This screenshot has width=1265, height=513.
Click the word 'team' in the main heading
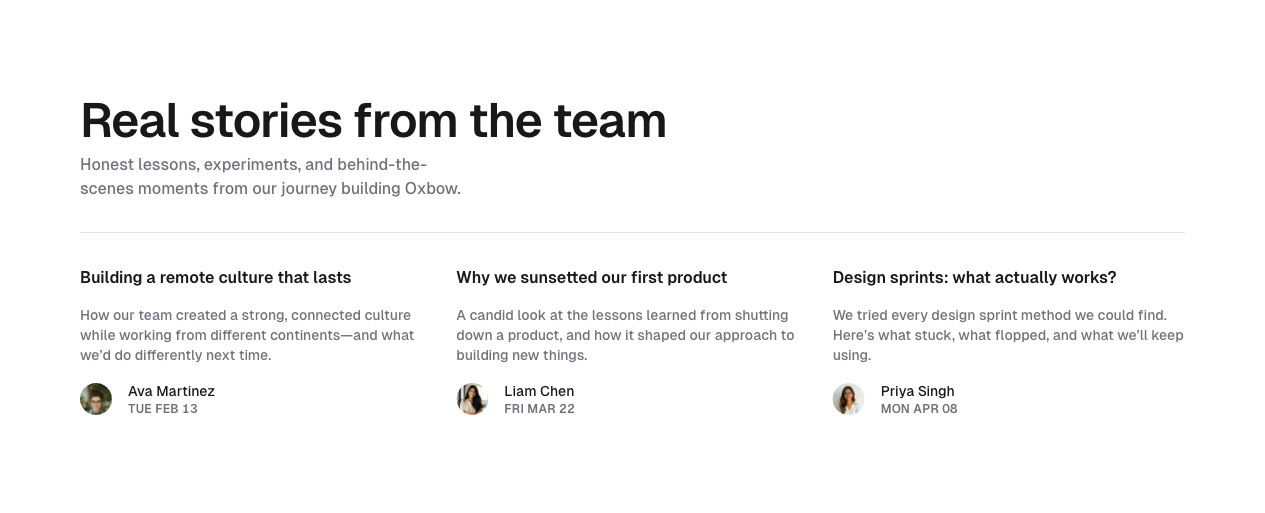click(610, 120)
